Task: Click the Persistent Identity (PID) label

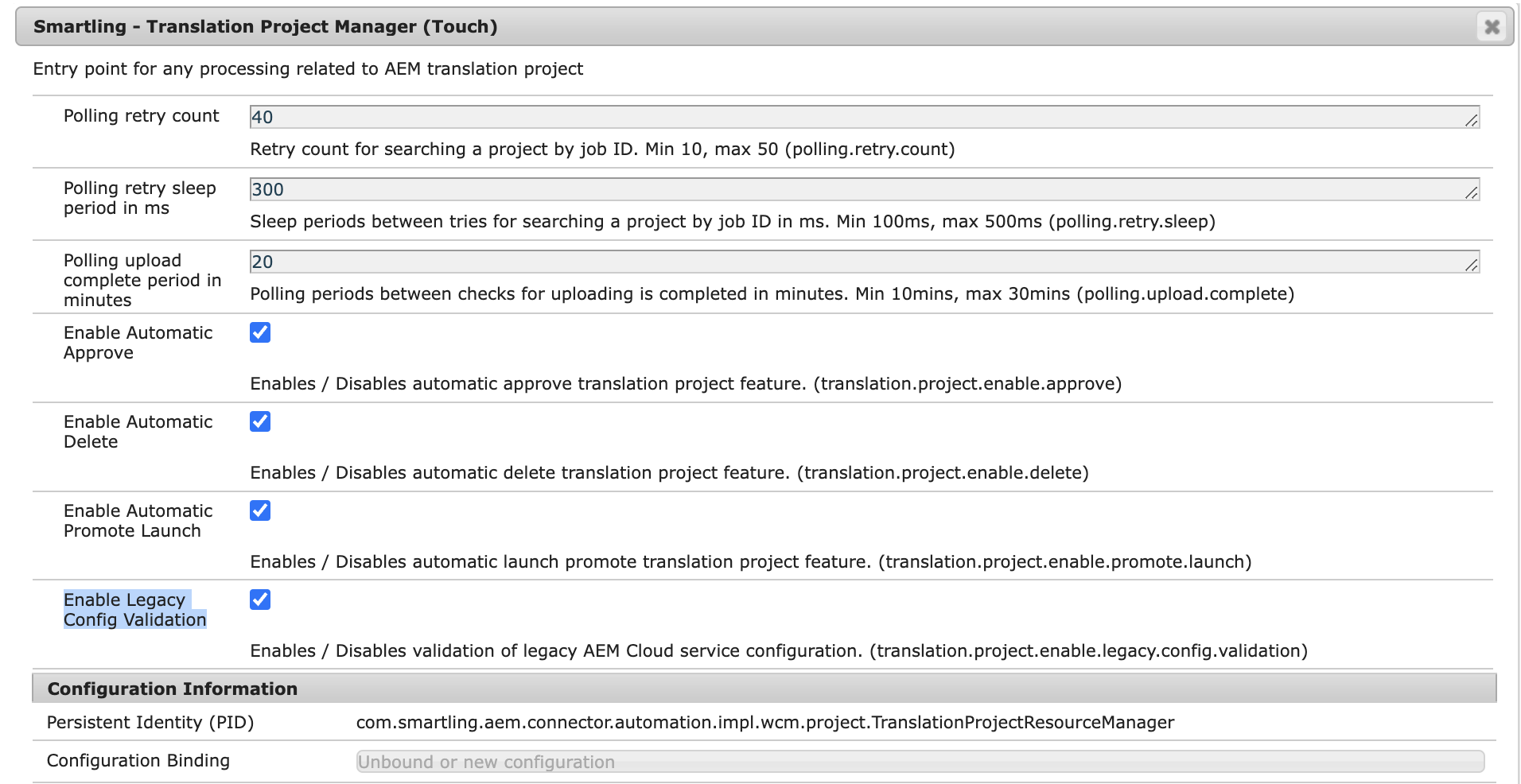Action: point(150,723)
